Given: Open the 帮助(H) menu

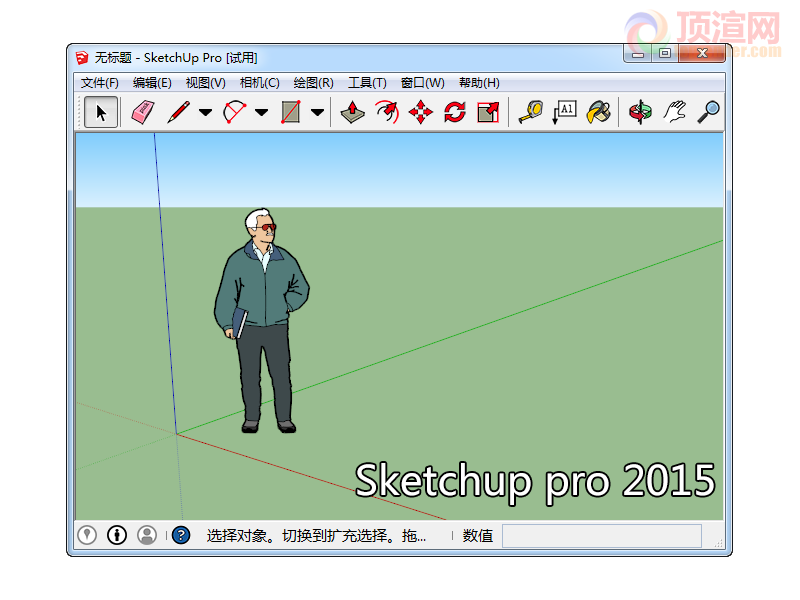Looking at the screenshot, I should [x=480, y=83].
